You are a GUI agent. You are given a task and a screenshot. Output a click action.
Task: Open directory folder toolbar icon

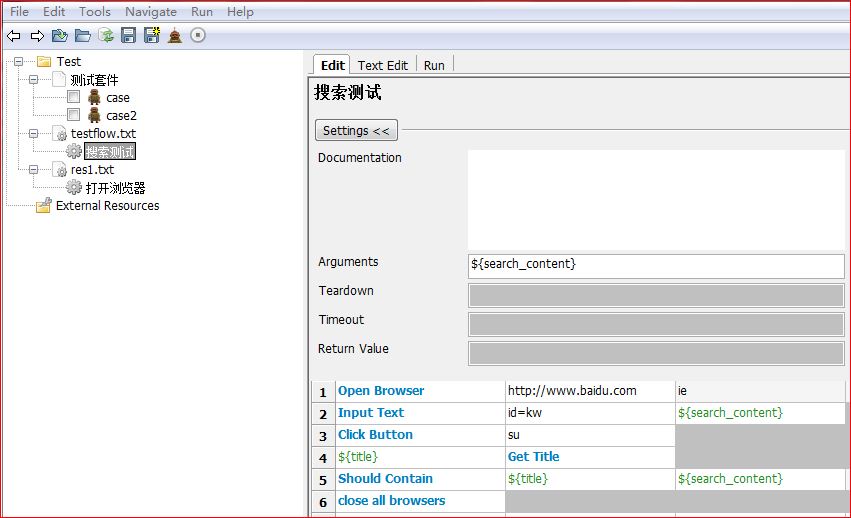(x=82, y=36)
